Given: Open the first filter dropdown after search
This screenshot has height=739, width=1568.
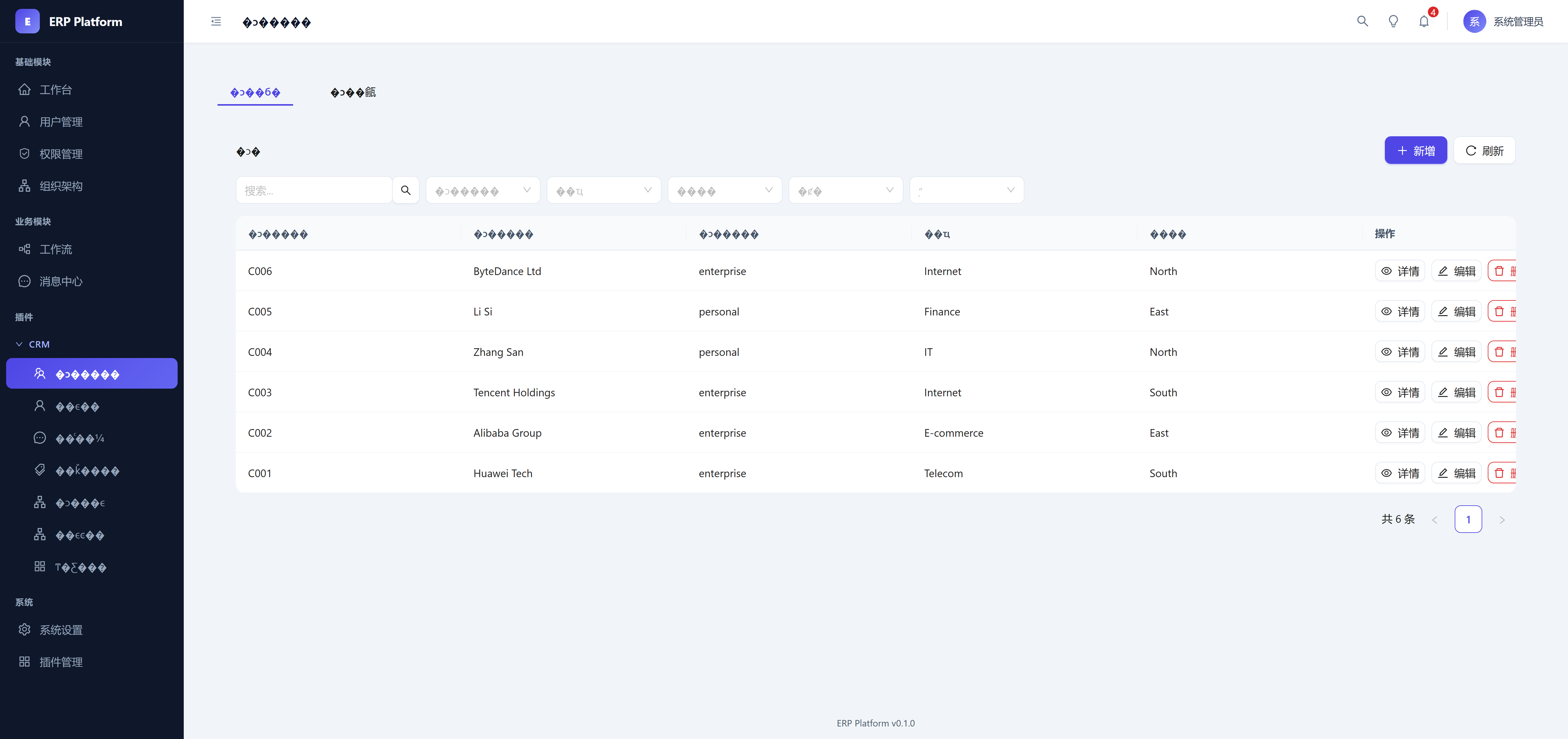Looking at the screenshot, I should point(482,190).
